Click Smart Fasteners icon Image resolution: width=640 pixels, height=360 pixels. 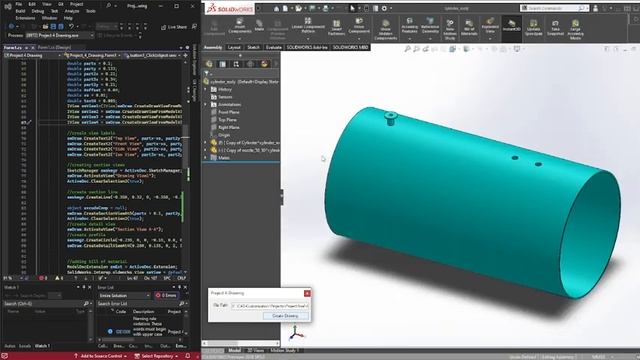(x=336, y=28)
